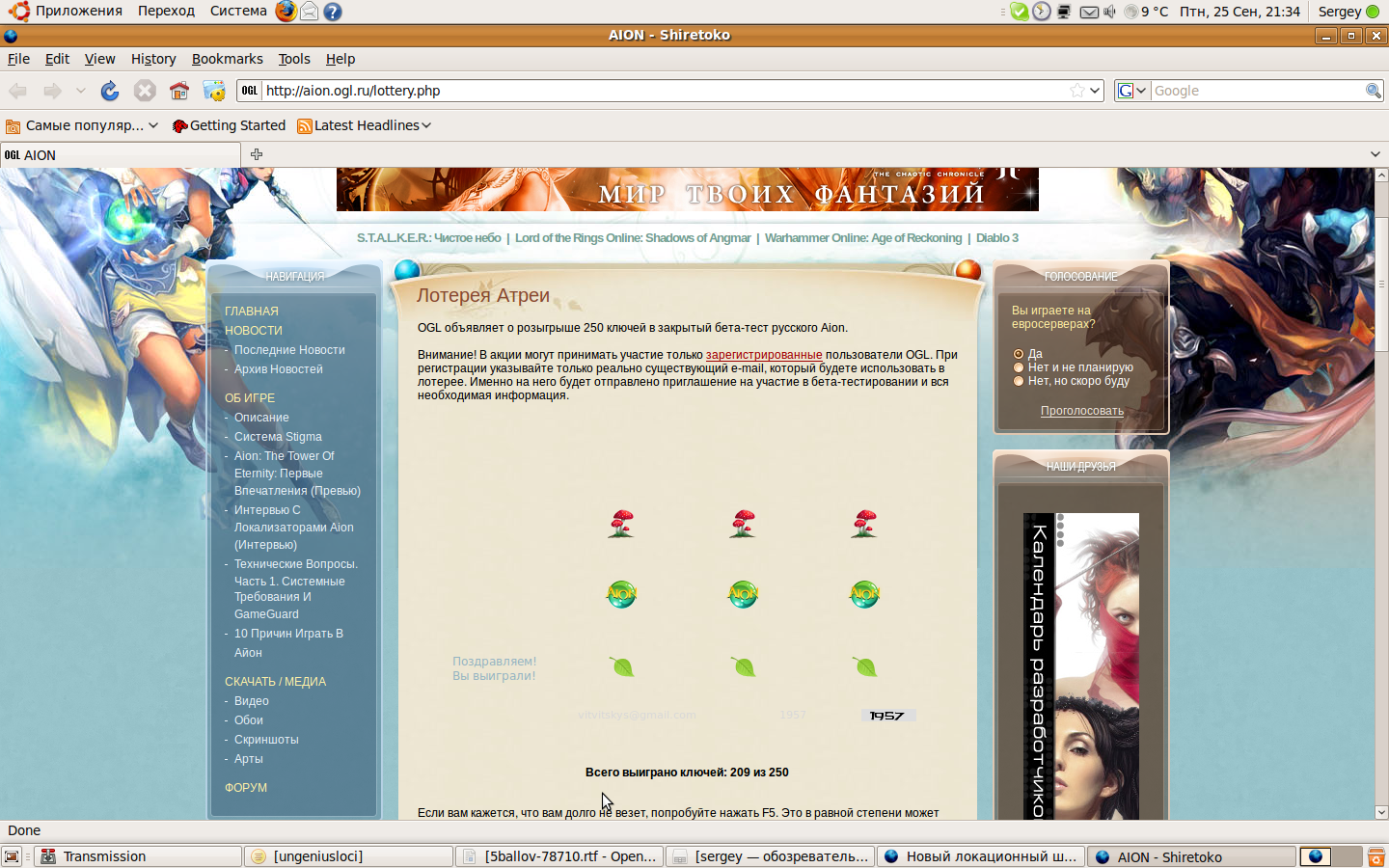Launch Firefox from the top panel

click(286, 12)
